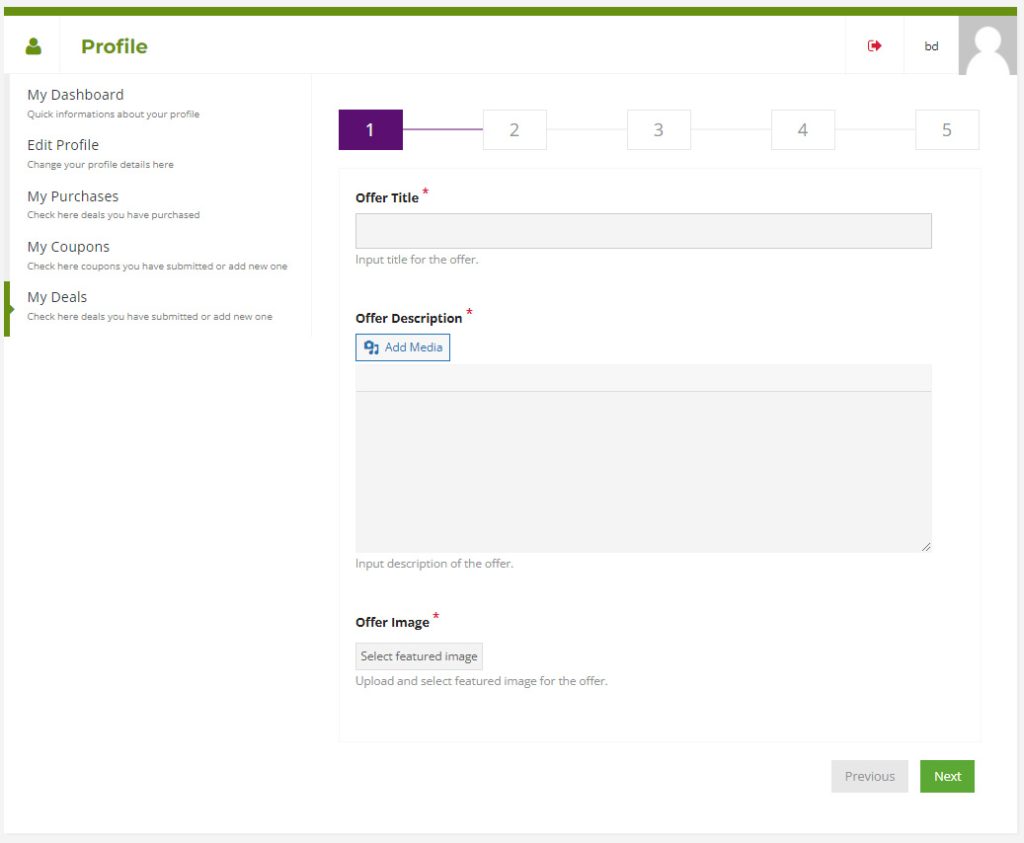1024x843 pixels.
Task: Select My Coupons in sidebar
Action: pyautogui.click(x=69, y=247)
